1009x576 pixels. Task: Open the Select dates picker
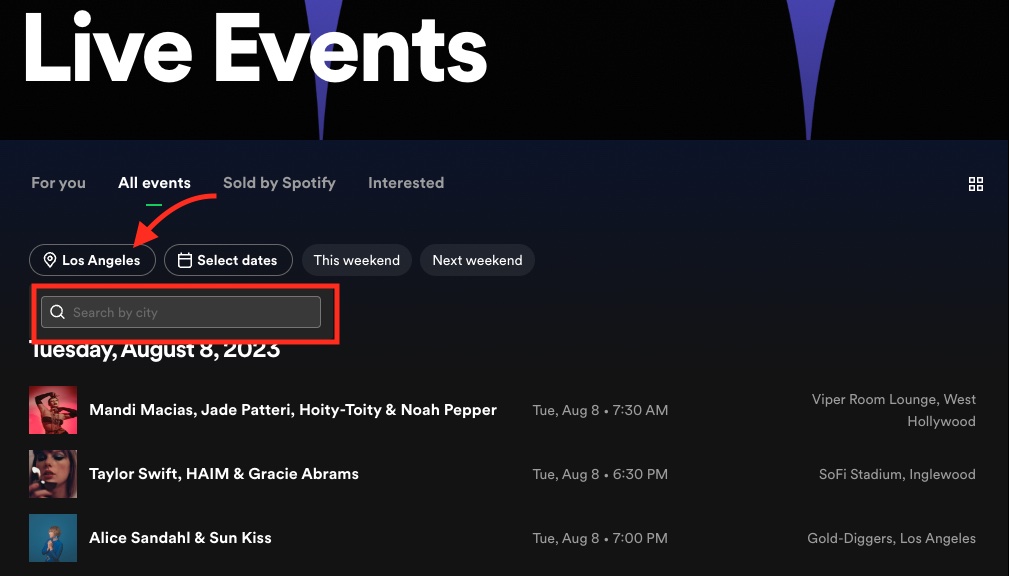point(228,260)
